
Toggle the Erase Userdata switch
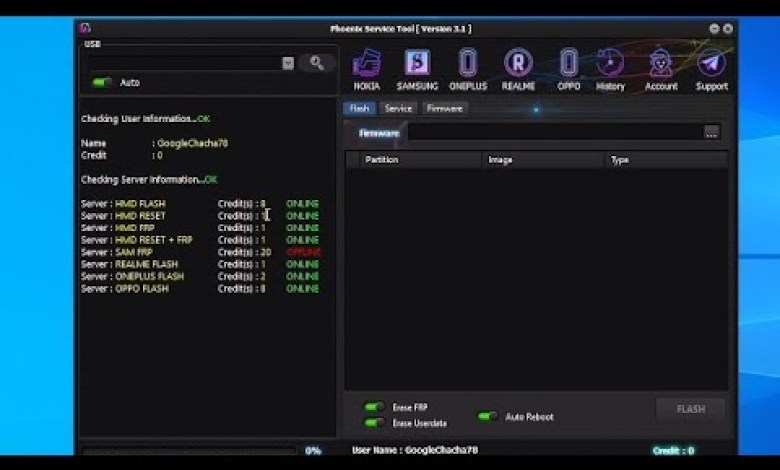[x=374, y=423]
